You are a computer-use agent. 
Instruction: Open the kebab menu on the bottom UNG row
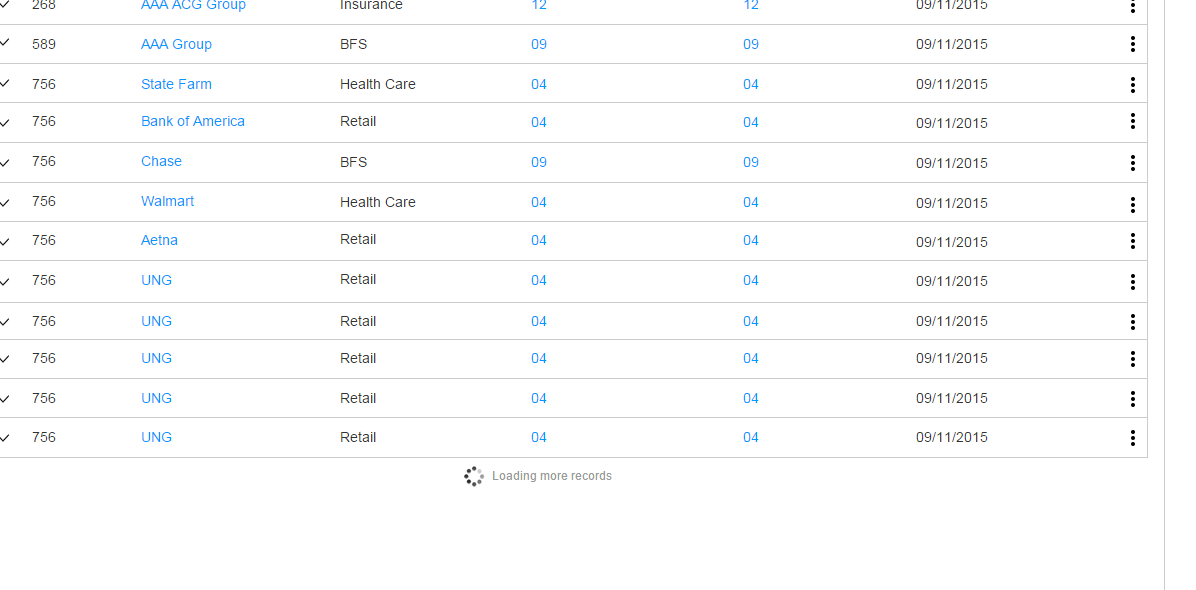(1132, 438)
